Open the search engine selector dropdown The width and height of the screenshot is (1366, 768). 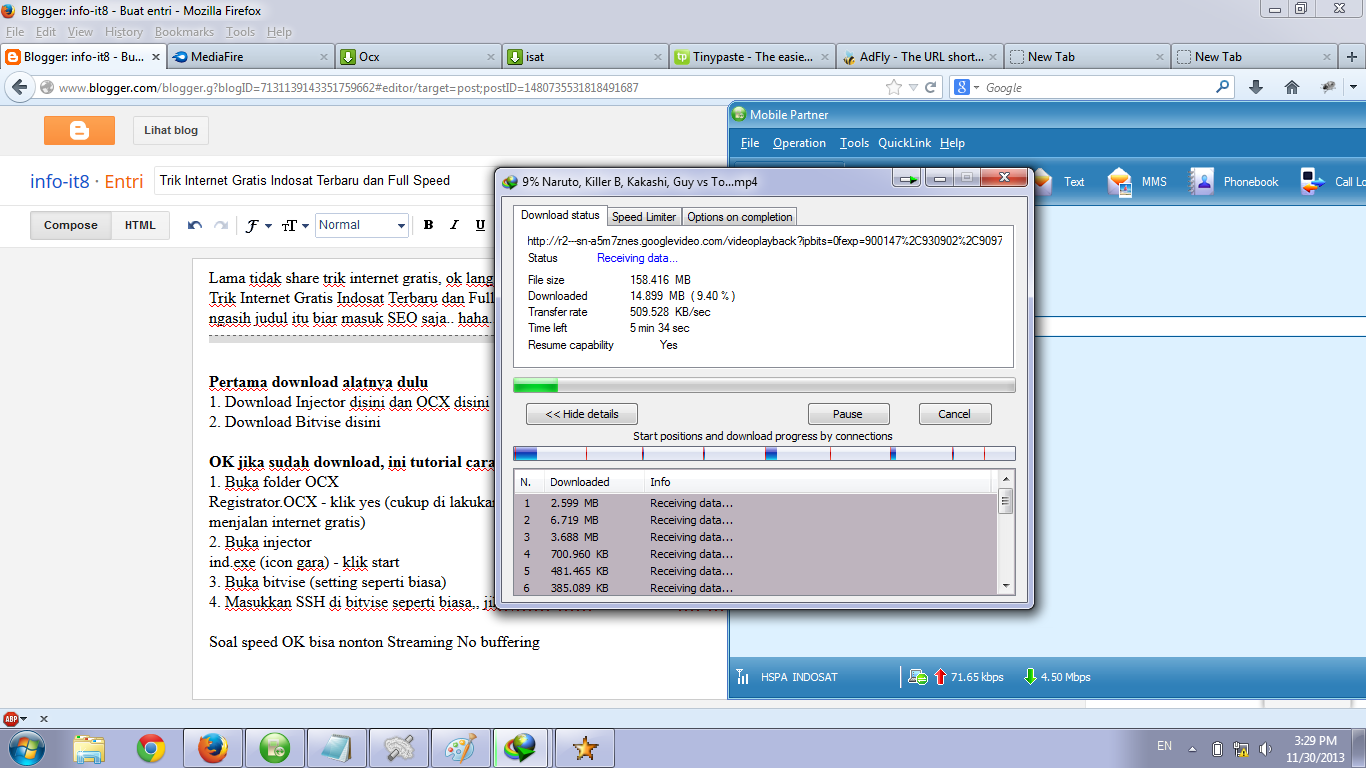966,87
